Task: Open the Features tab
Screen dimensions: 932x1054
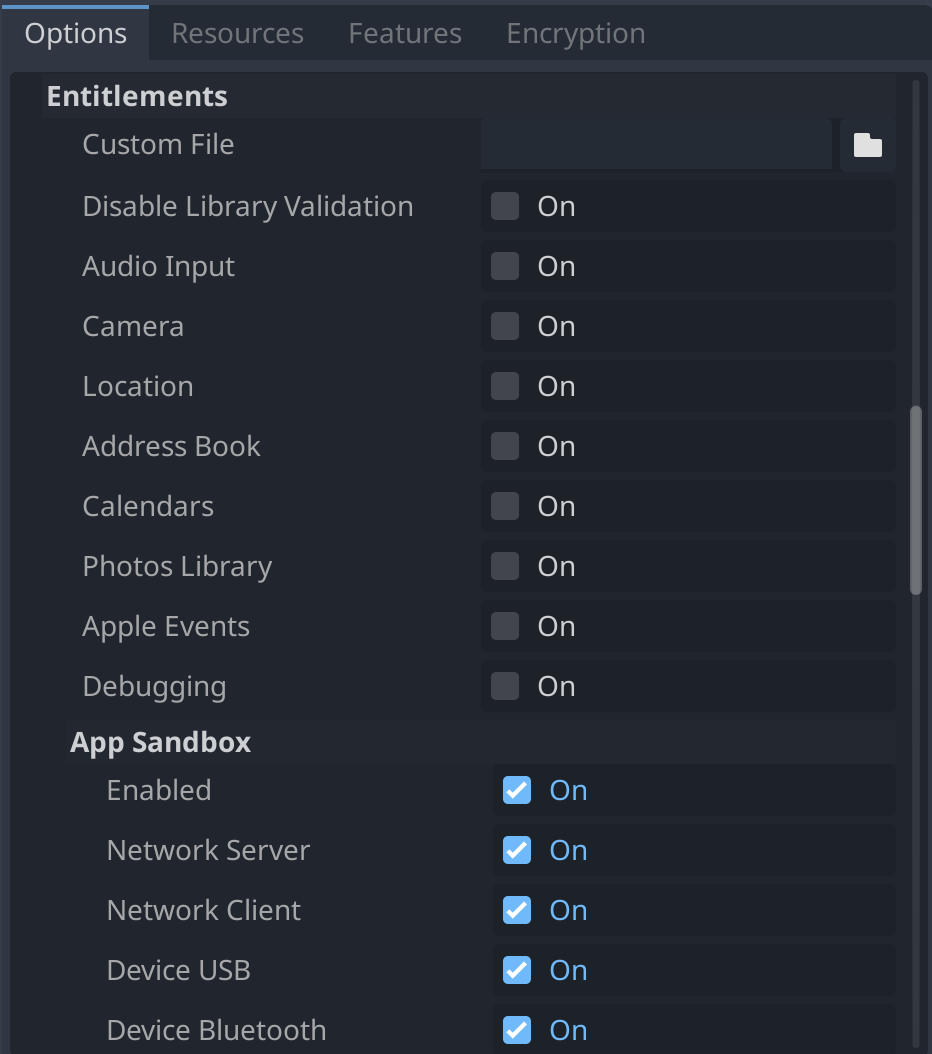Action: click(x=404, y=33)
